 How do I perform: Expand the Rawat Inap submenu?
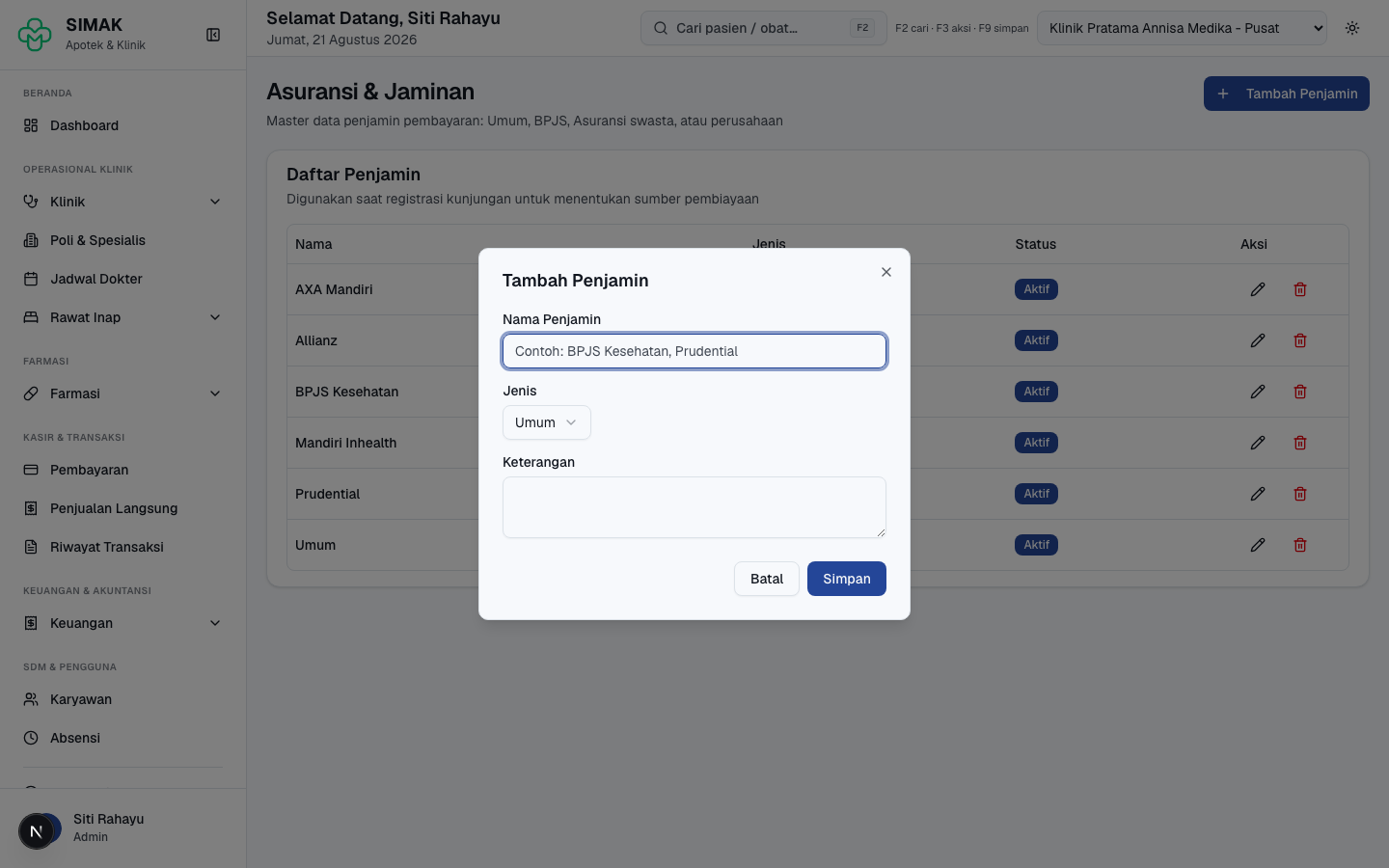point(123,317)
